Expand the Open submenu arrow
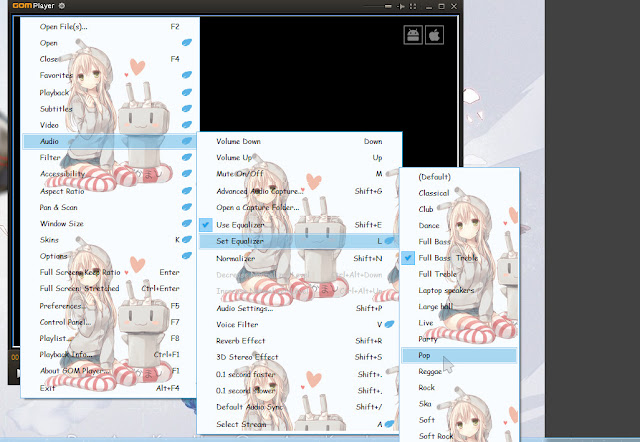 pyautogui.click(x=187, y=42)
